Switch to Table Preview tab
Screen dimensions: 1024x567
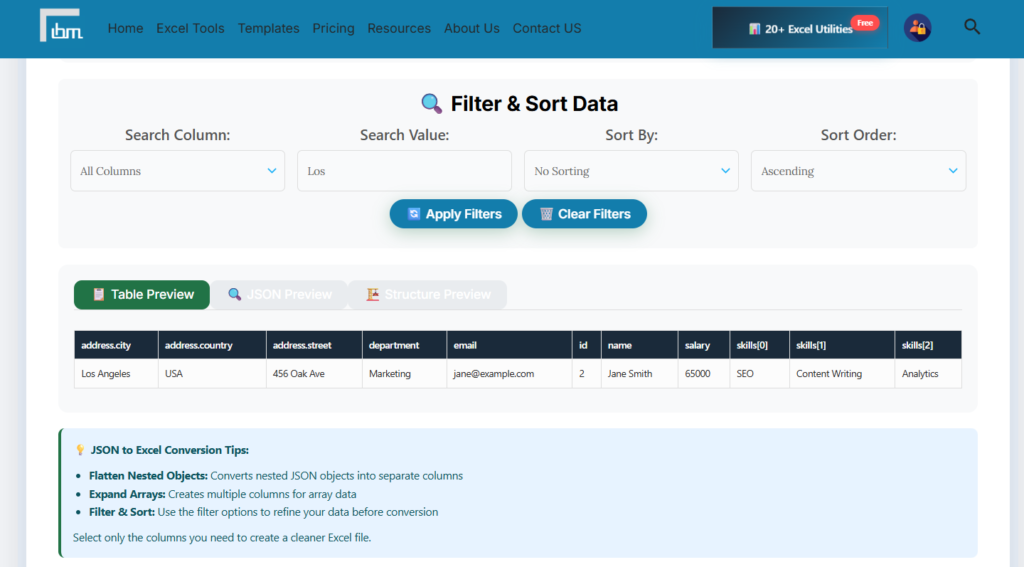pos(142,295)
